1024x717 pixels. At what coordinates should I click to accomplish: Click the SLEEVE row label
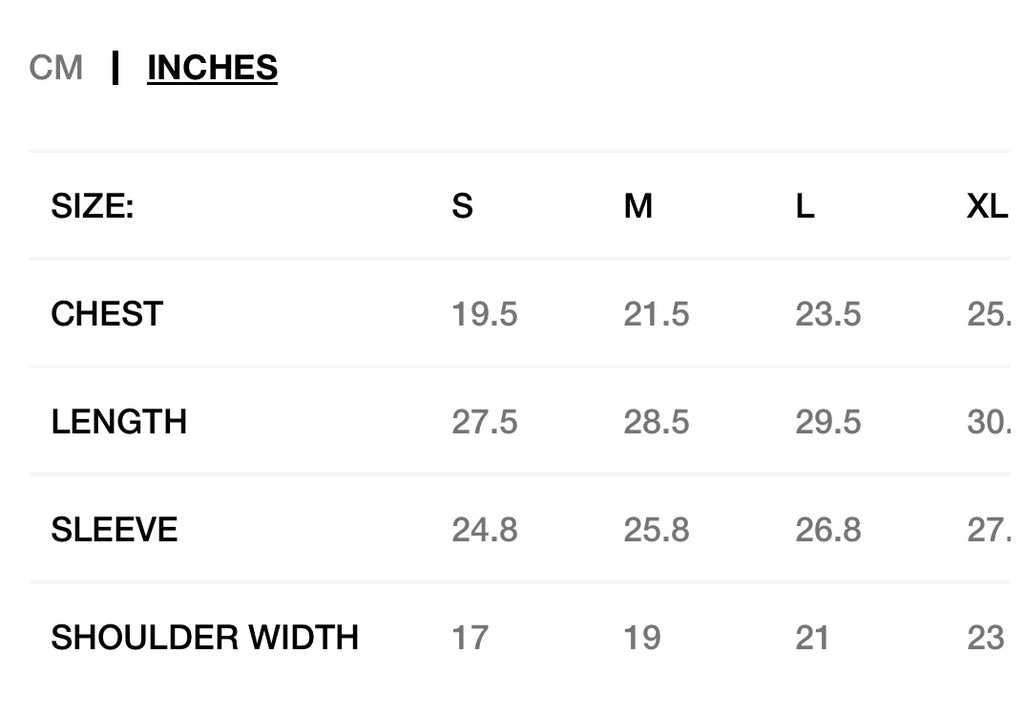(x=114, y=529)
